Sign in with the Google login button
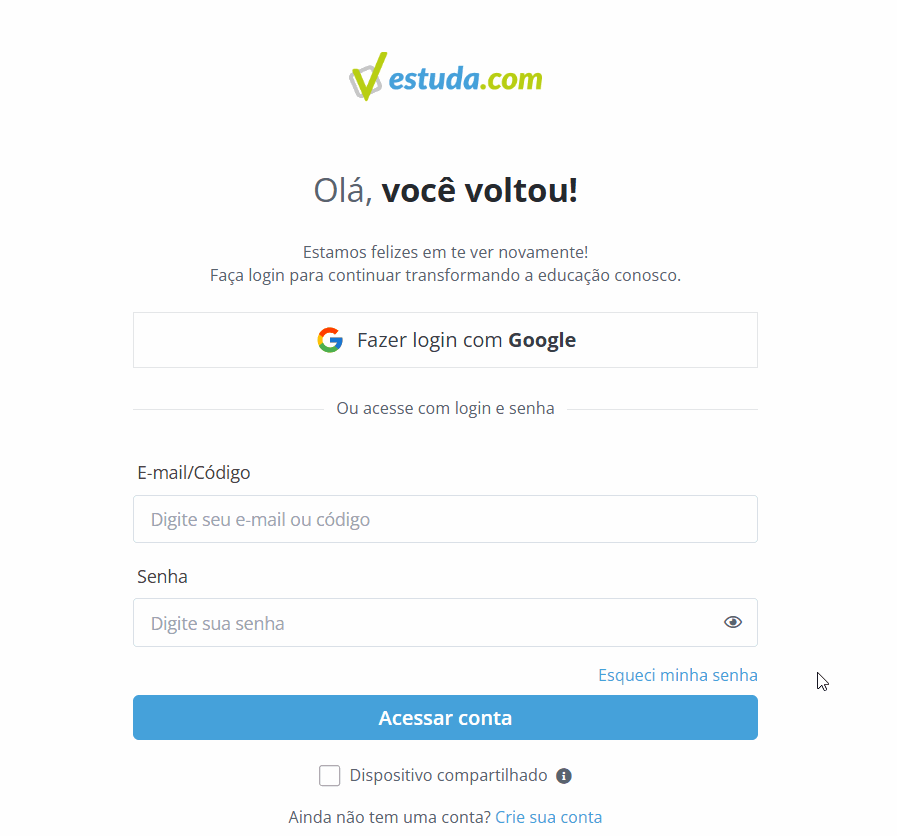 click(445, 340)
